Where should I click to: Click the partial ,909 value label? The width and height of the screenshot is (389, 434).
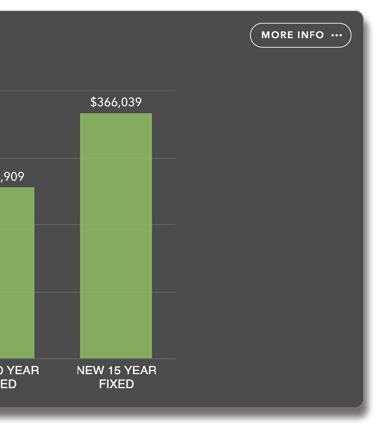(x=12, y=177)
